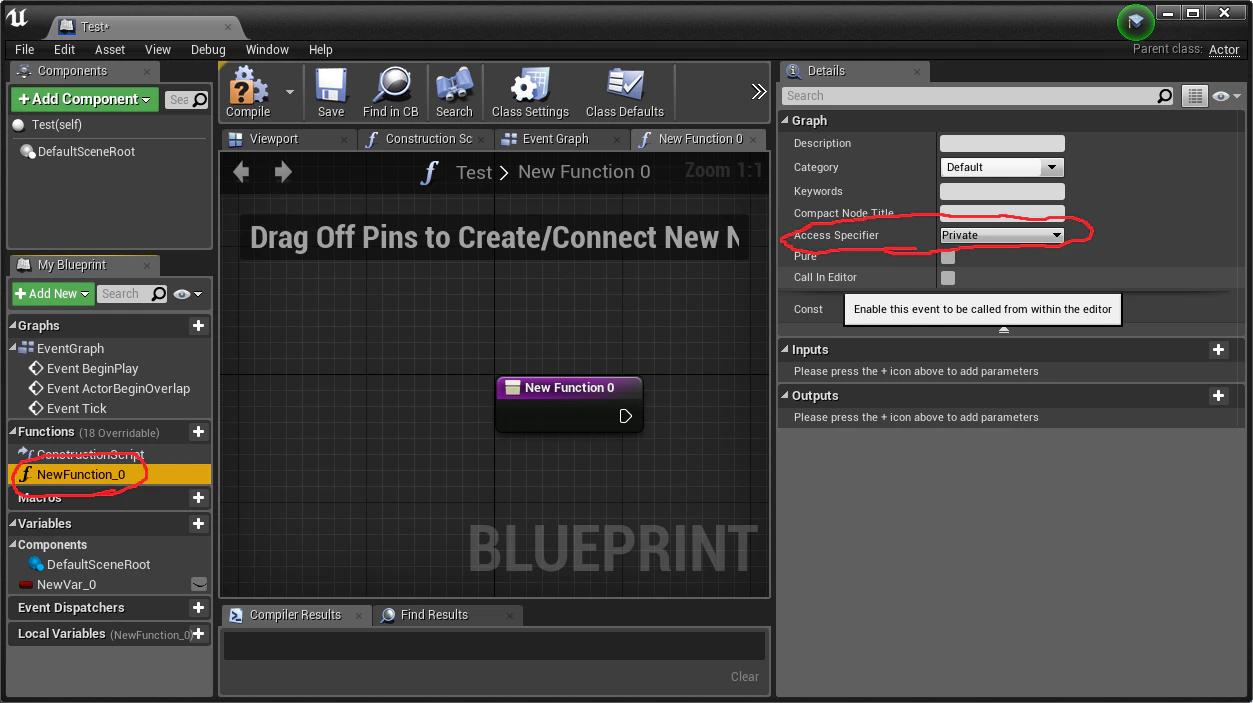The image size is (1253, 703).
Task: Enable the Call In Editor checkbox
Action: [x=948, y=278]
